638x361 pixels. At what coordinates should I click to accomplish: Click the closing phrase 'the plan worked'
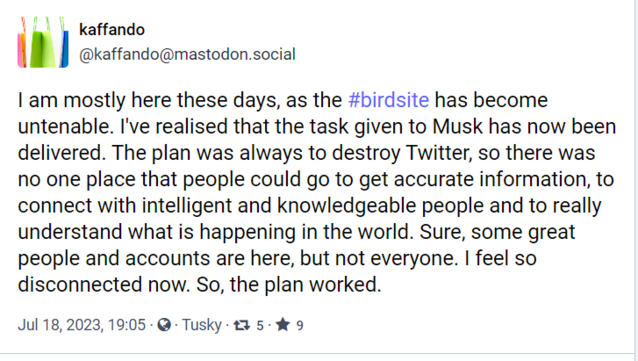303,284
